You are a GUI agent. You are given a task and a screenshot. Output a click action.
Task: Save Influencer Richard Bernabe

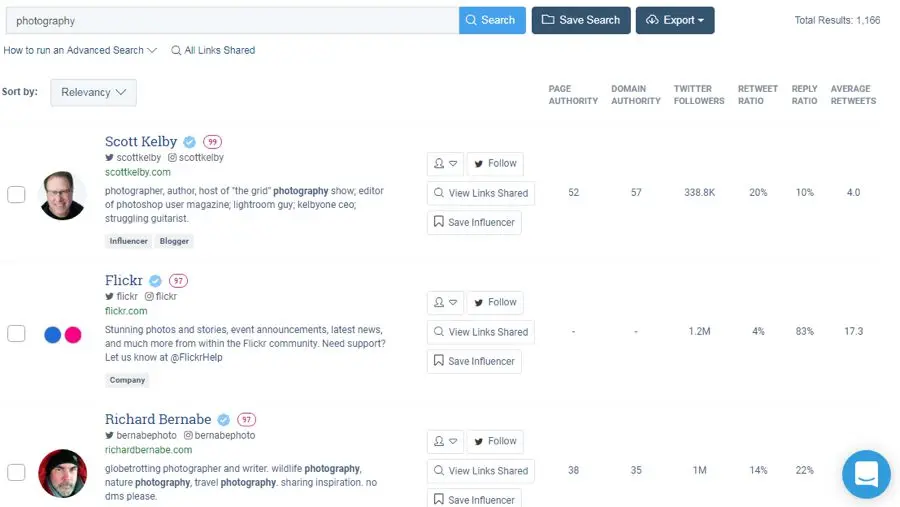(x=474, y=498)
